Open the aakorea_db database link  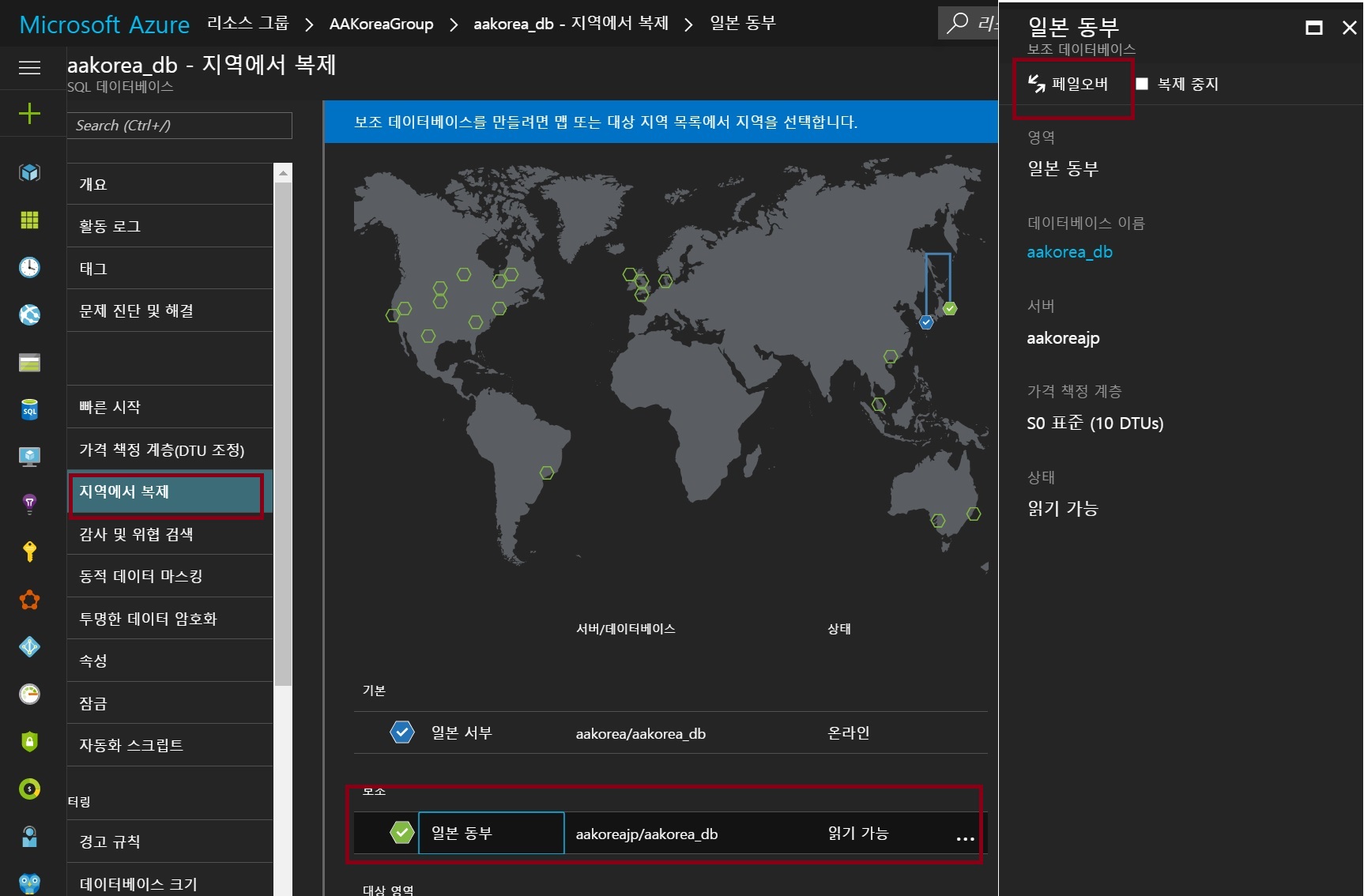[x=1069, y=252]
